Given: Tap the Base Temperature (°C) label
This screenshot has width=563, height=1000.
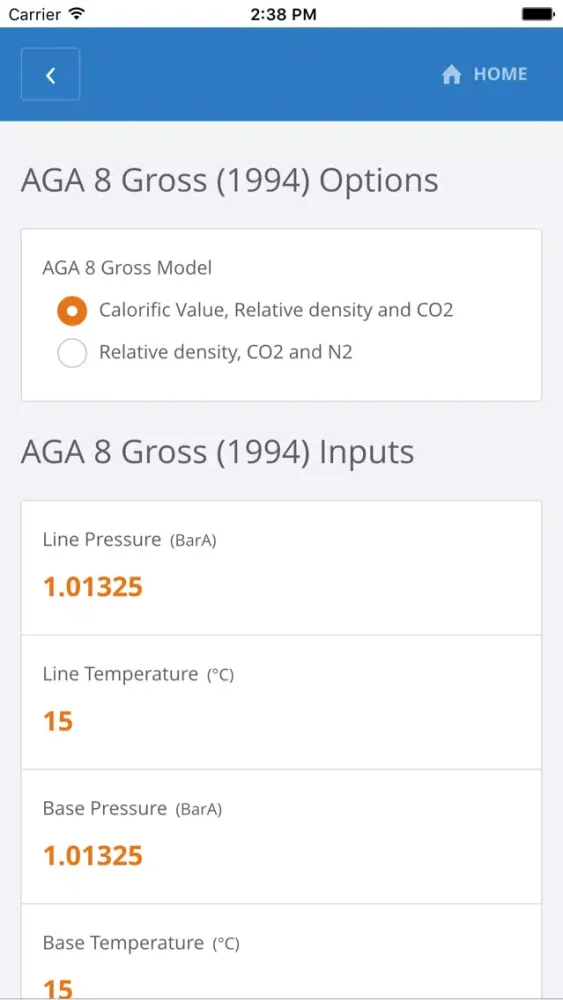Looking at the screenshot, I should tap(141, 943).
